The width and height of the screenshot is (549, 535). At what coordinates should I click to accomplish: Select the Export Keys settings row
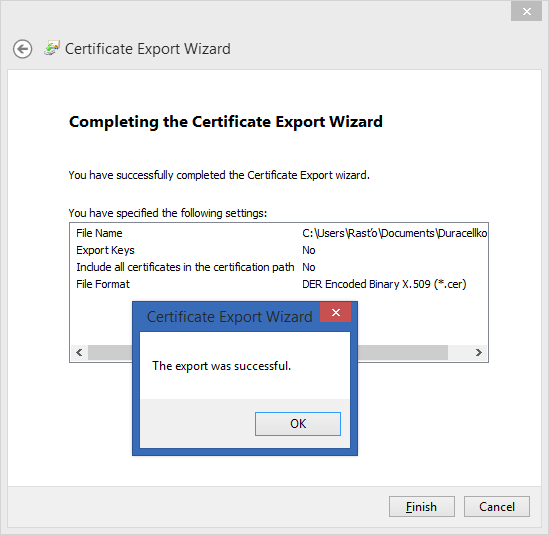pos(279,250)
